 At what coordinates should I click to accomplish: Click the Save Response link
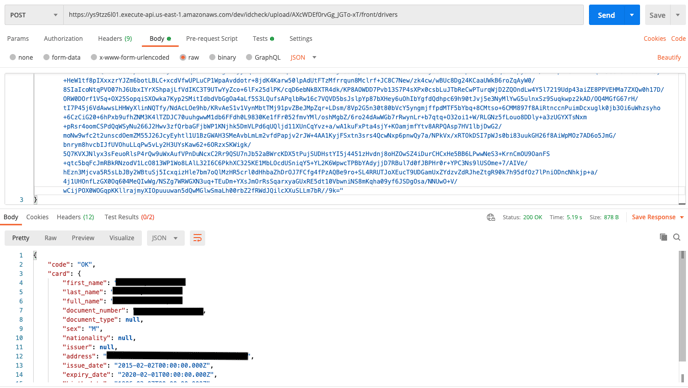pos(653,217)
